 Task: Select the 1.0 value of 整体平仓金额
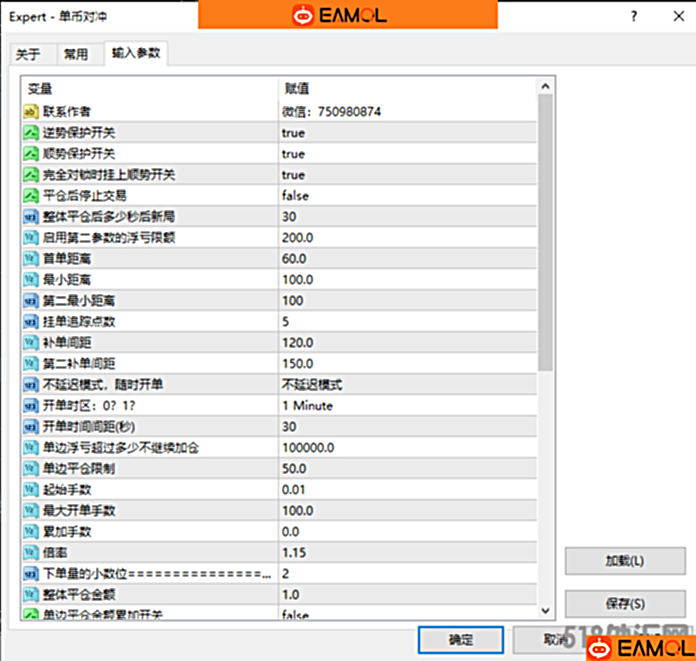pyautogui.click(x=407, y=595)
